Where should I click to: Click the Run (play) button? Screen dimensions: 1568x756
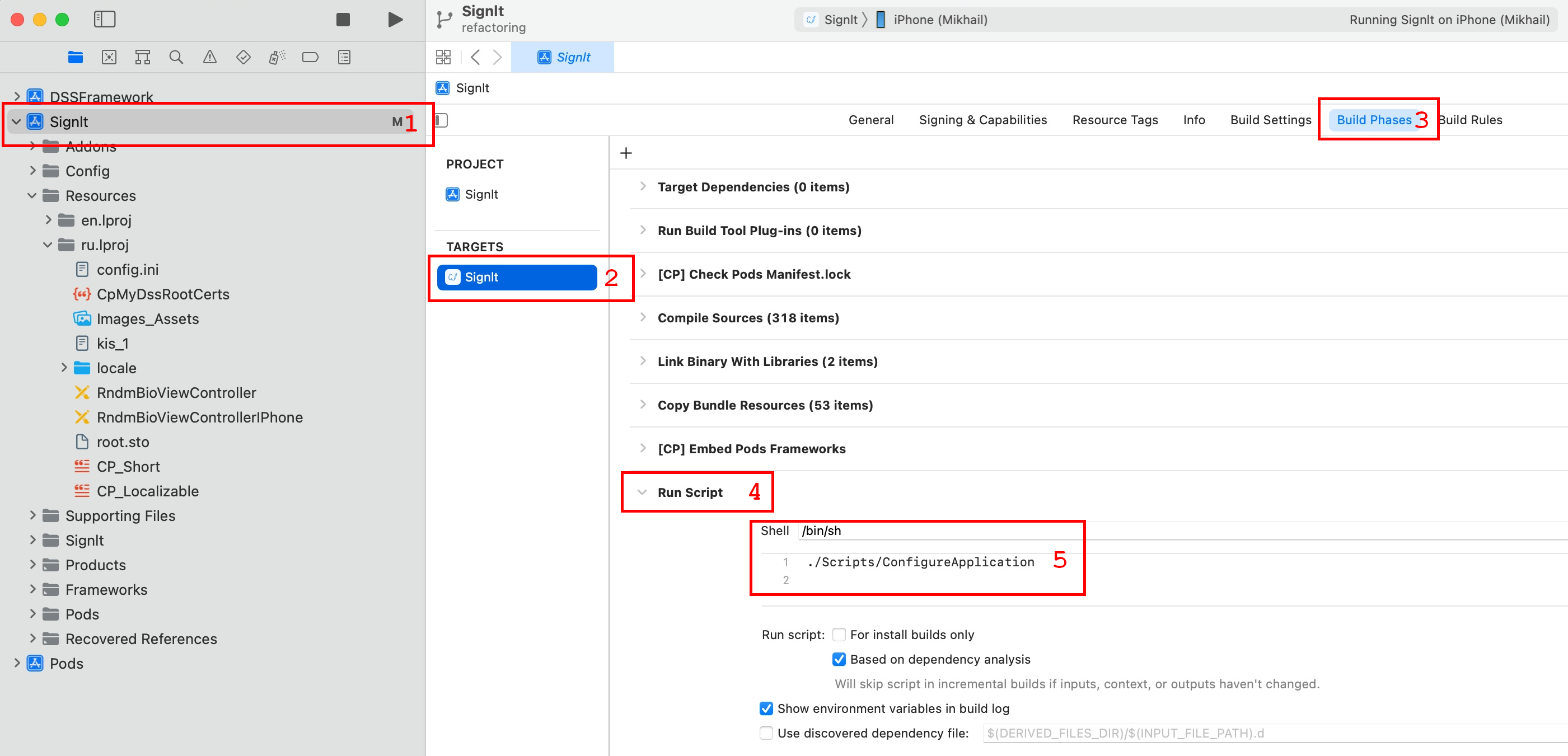coord(395,20)
